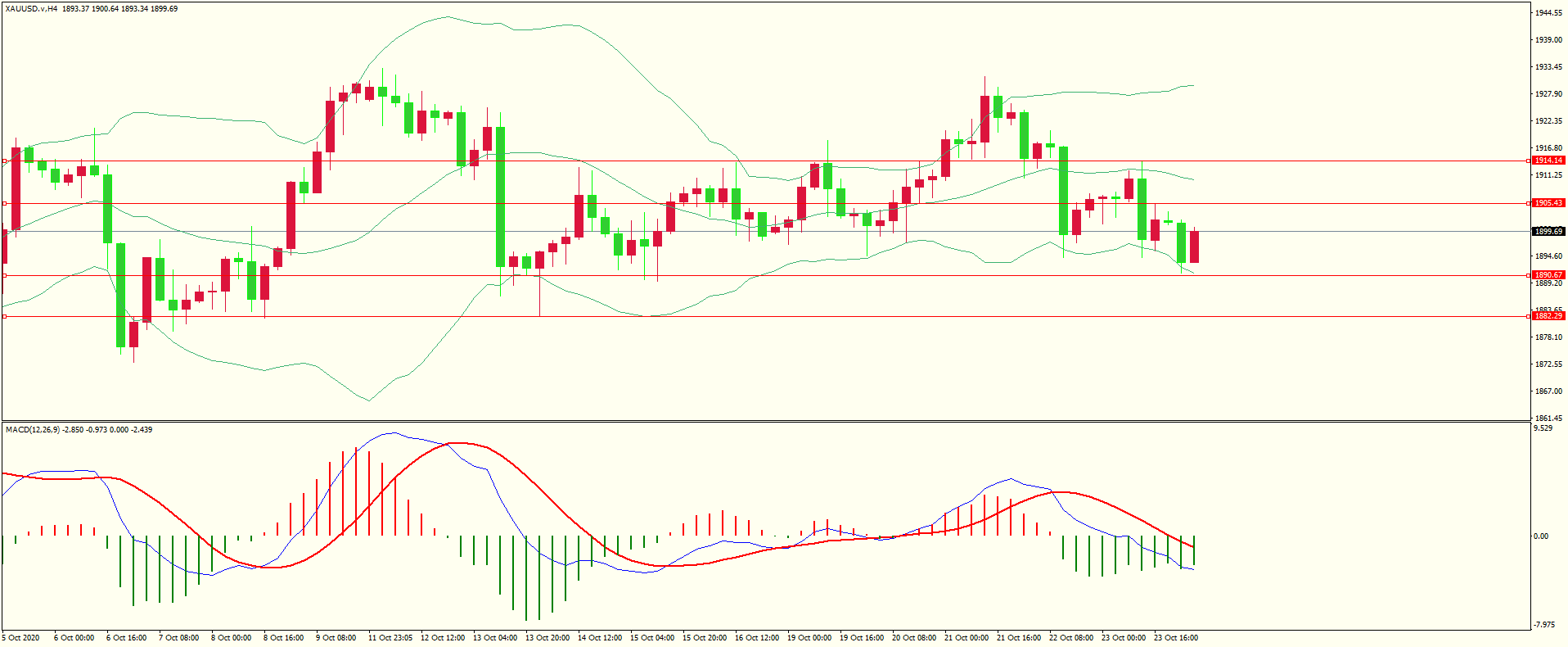Click the 11 Oct 23:05 time label
This screenshot has height=647, width=1568.
click(390, 638)
